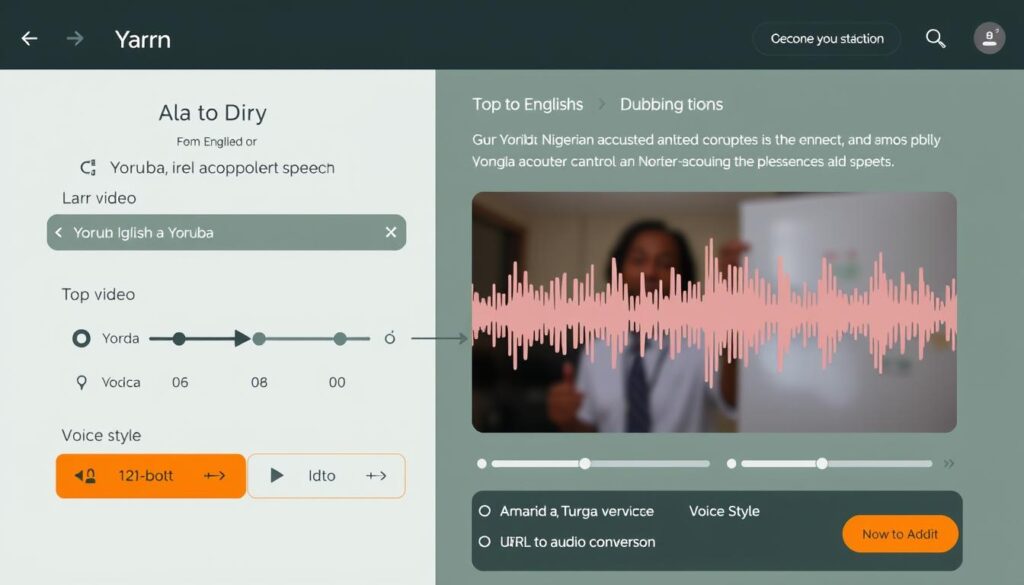Select the Yorda radio button
The image size is (1024, 585).
(x=80, y=338)
